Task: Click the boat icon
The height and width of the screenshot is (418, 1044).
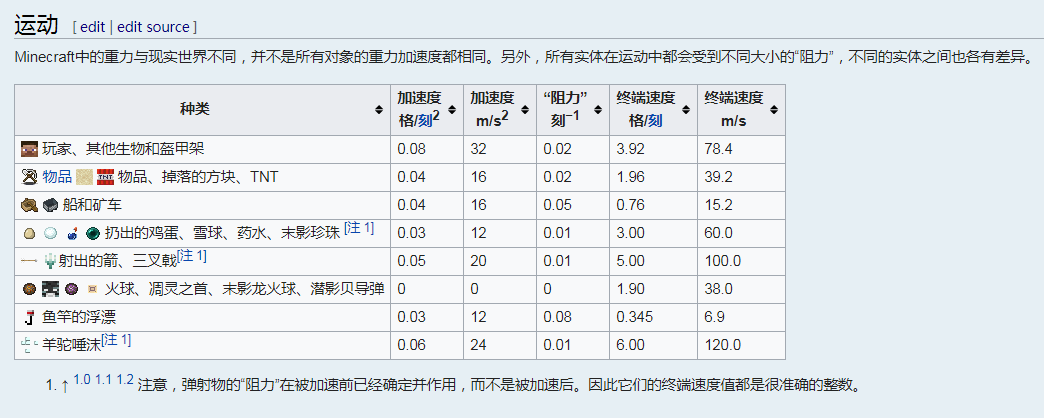Action: (x=29, y=205)
